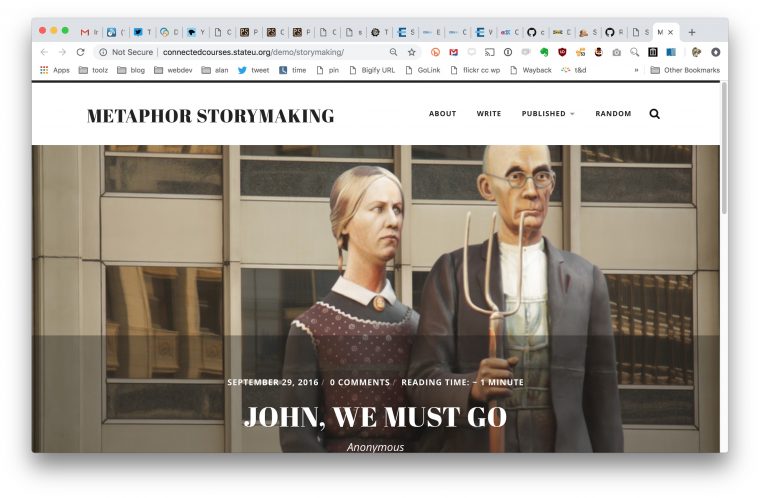Close the active M tab
This screenshot has height=498, width=760.
pyautogui.click(x=671, y=32)
